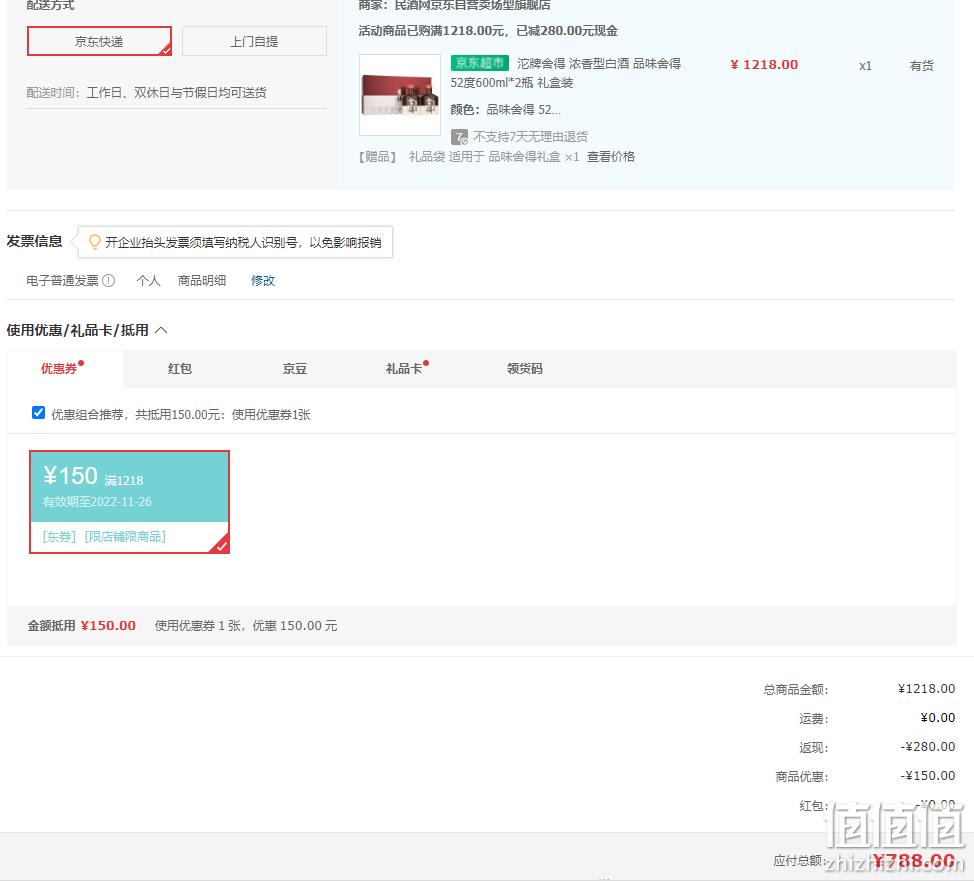Switch to the 红包 tab
974x881 pixels.
pyautogui.click(x=180, y=368)
